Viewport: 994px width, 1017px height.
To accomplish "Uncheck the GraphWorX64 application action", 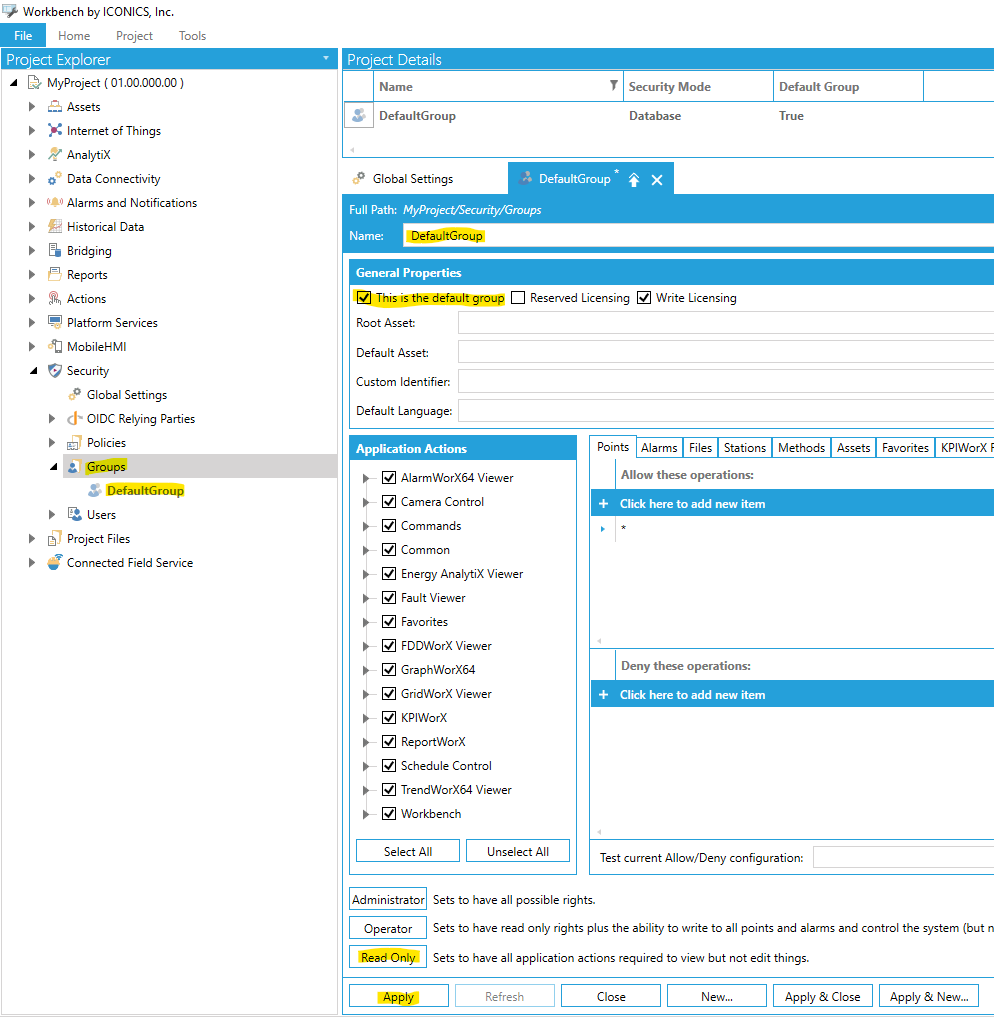I will (x=389, y=670).
